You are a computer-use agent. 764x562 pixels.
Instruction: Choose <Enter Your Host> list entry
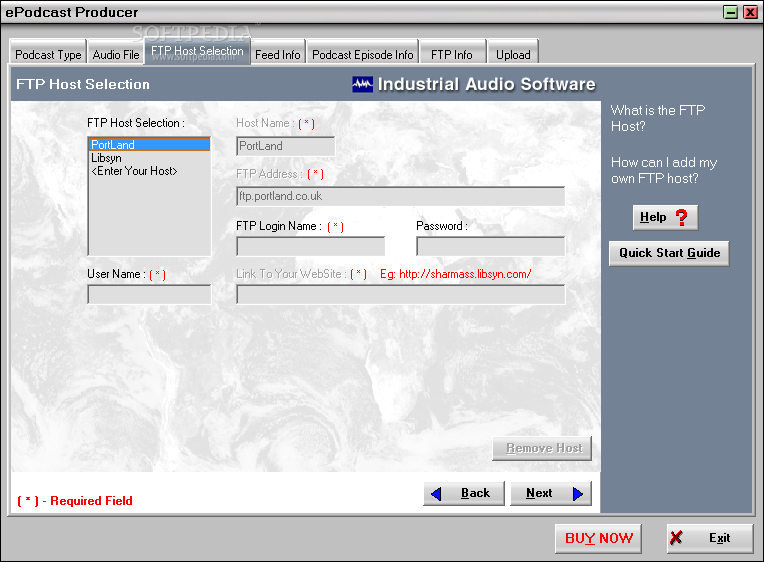(x=149, y=171)
